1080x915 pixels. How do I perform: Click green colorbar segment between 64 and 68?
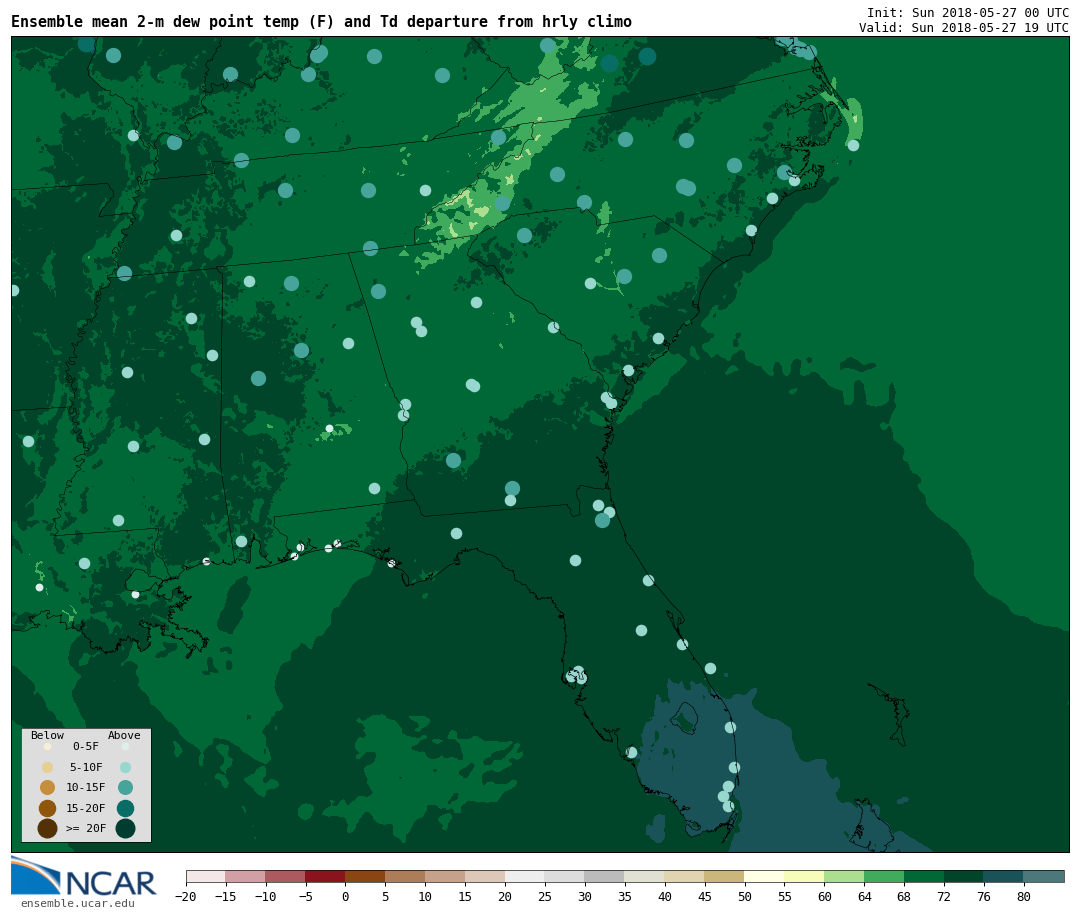(x=884, y=876)
